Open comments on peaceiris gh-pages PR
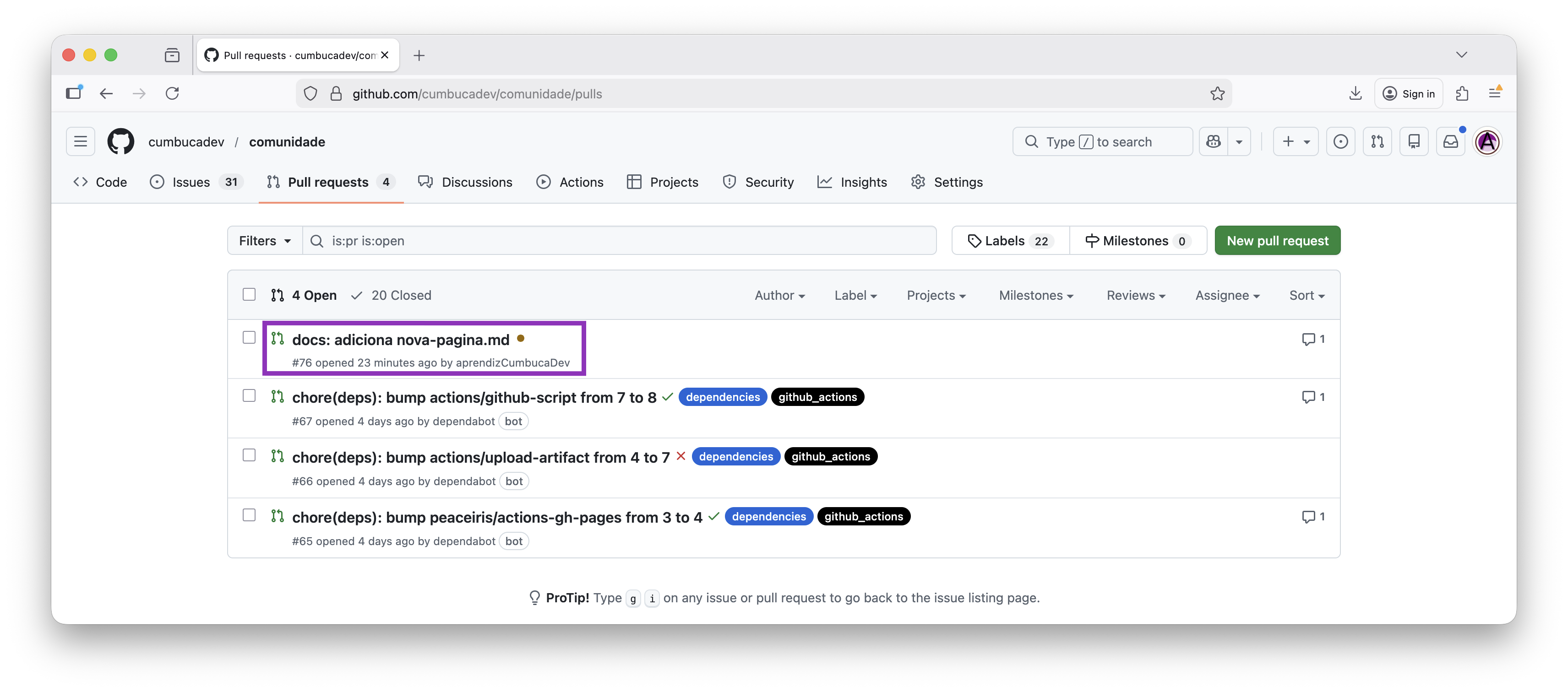Screen dimensions: 1568x692 pos(1313,517)
